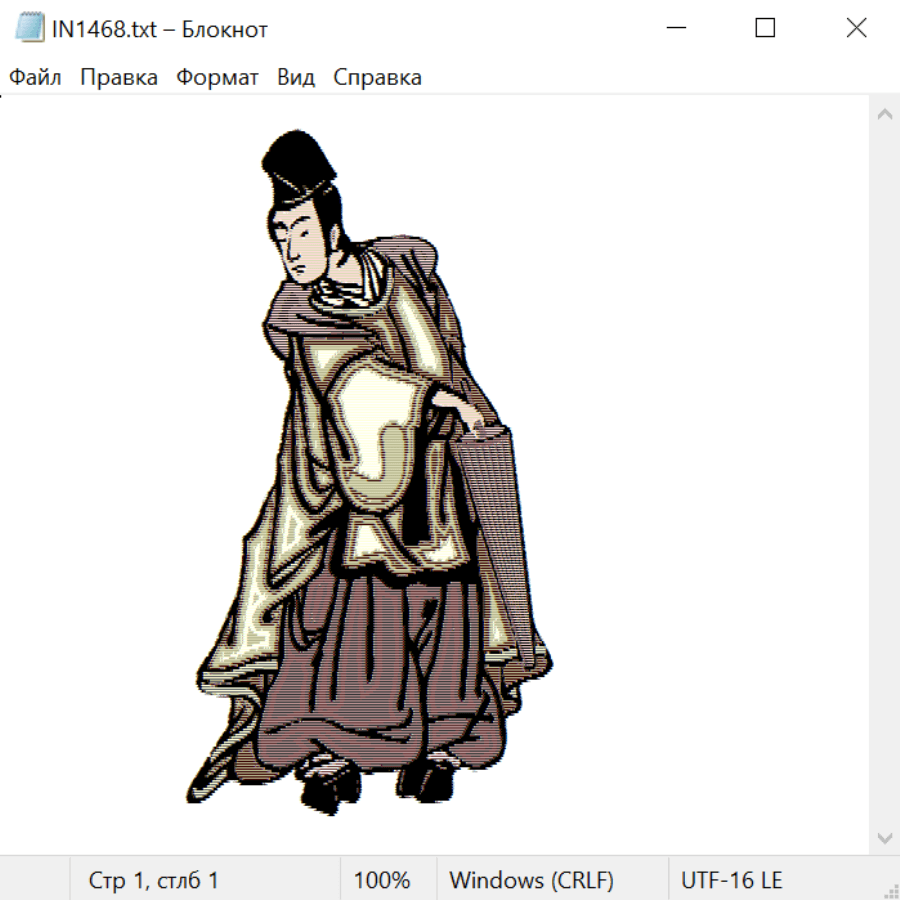This screenshot has height=900, width=900.
Task: Click the scroll up arrow
Action: click(x=884, y=115)
